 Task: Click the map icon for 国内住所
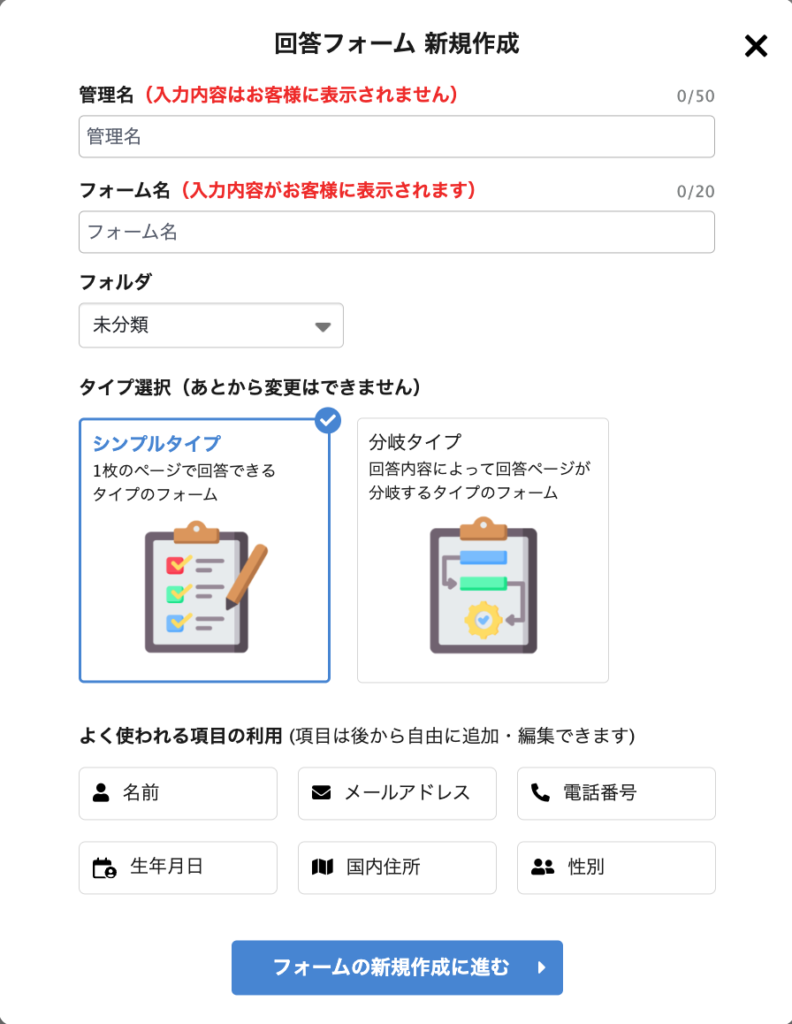(322, 867)
